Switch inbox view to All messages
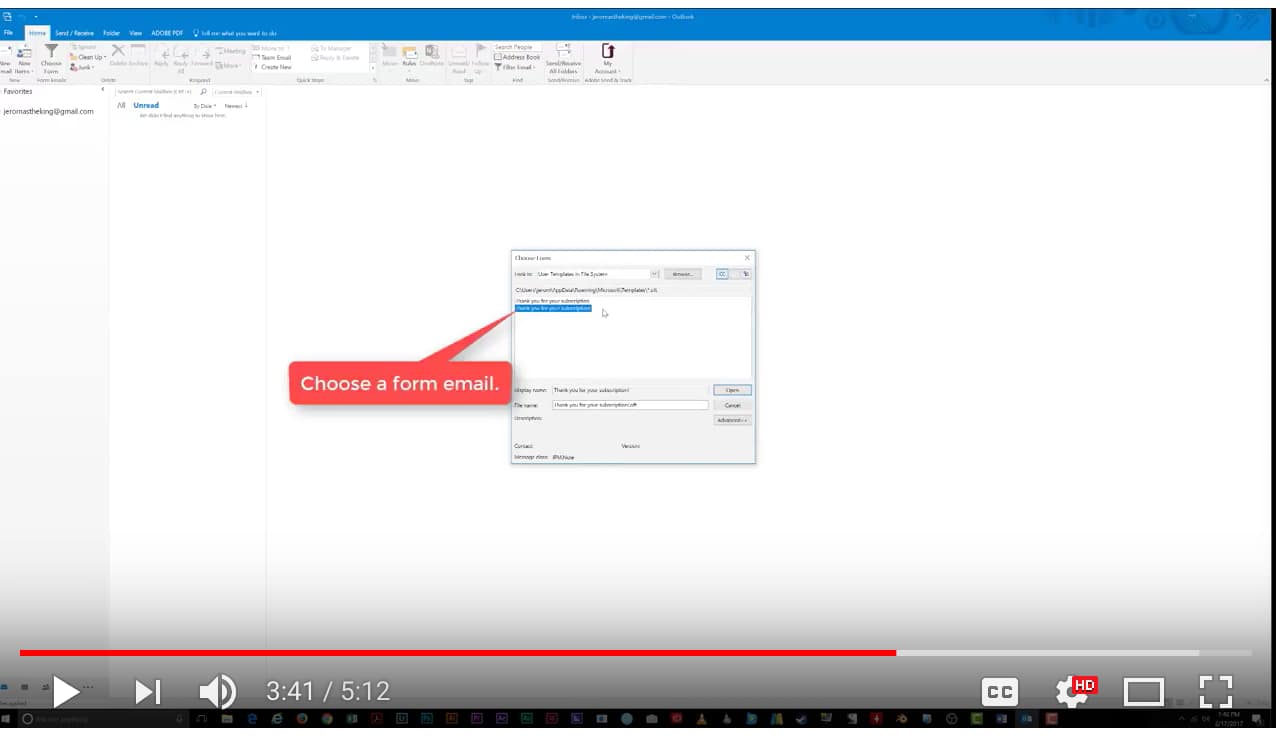This screenshot has width=1282, height=740. [x=120, y=105]
